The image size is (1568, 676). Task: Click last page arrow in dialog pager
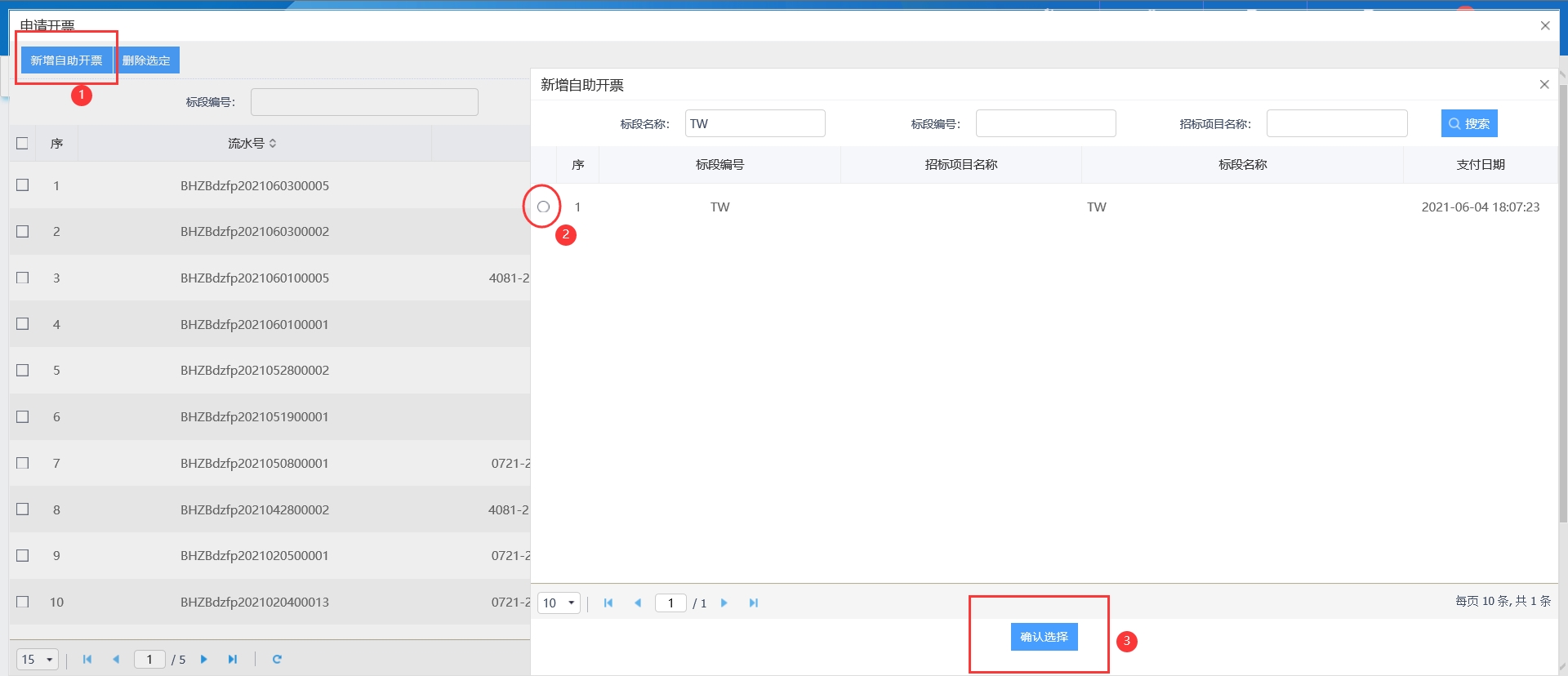point(753,603)
